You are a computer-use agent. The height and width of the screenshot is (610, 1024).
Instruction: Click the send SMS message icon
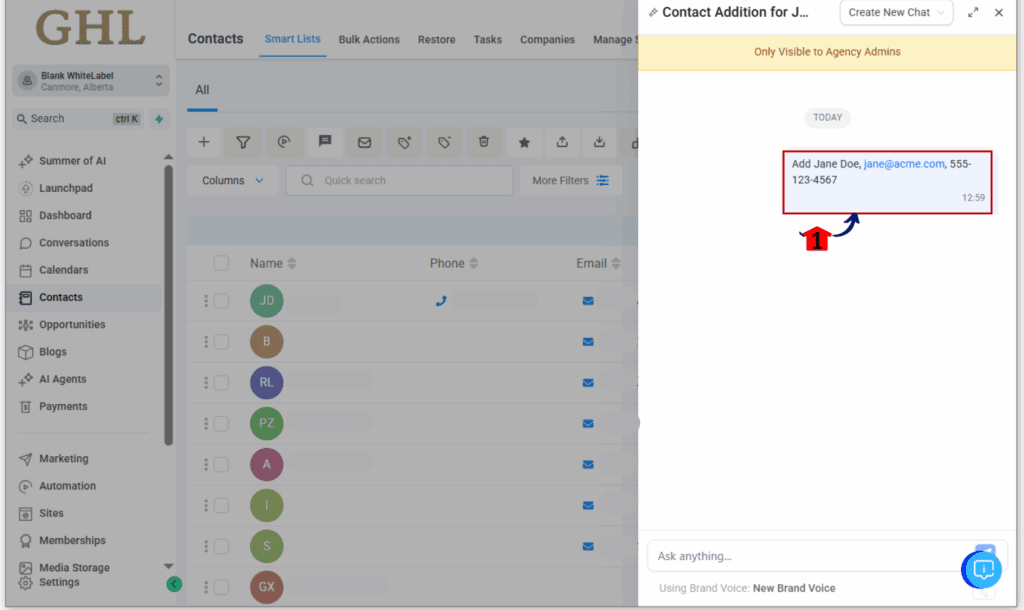click(325, 142)
